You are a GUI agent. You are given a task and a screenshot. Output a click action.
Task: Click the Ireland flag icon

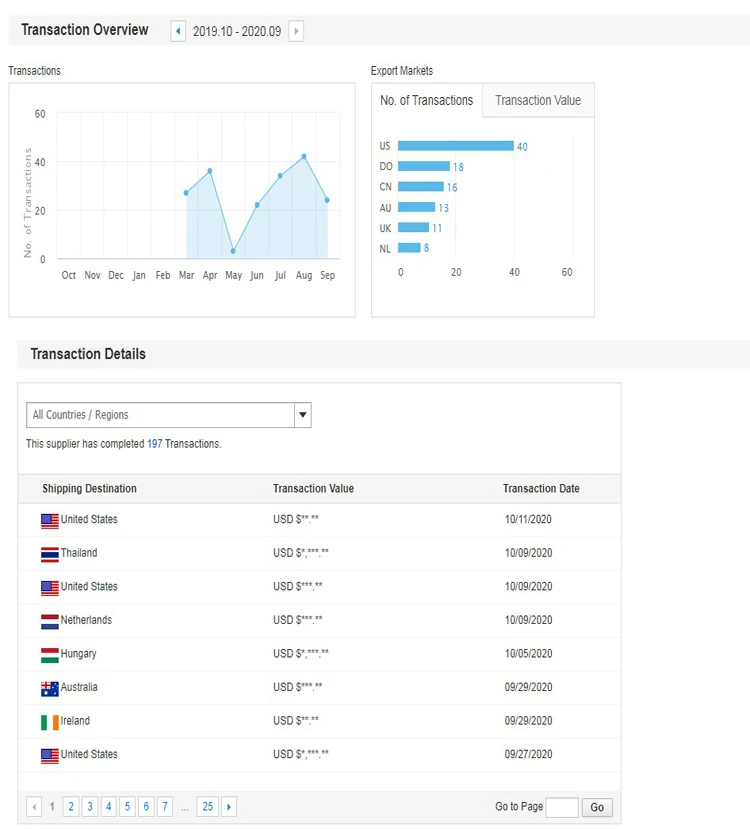[x=50, y=722]
